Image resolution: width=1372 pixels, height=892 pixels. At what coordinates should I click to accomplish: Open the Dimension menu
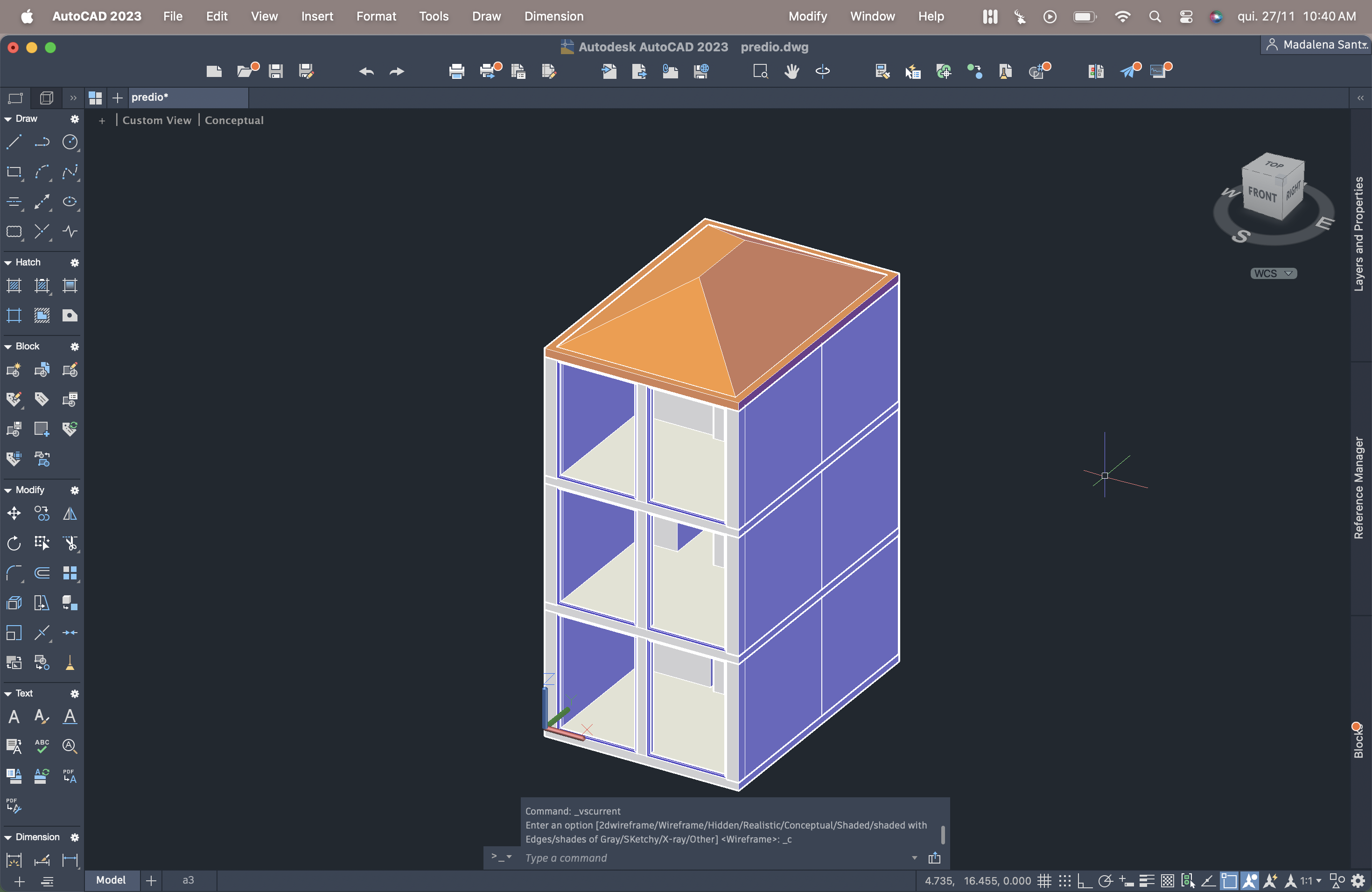click(x=553, y=16)
